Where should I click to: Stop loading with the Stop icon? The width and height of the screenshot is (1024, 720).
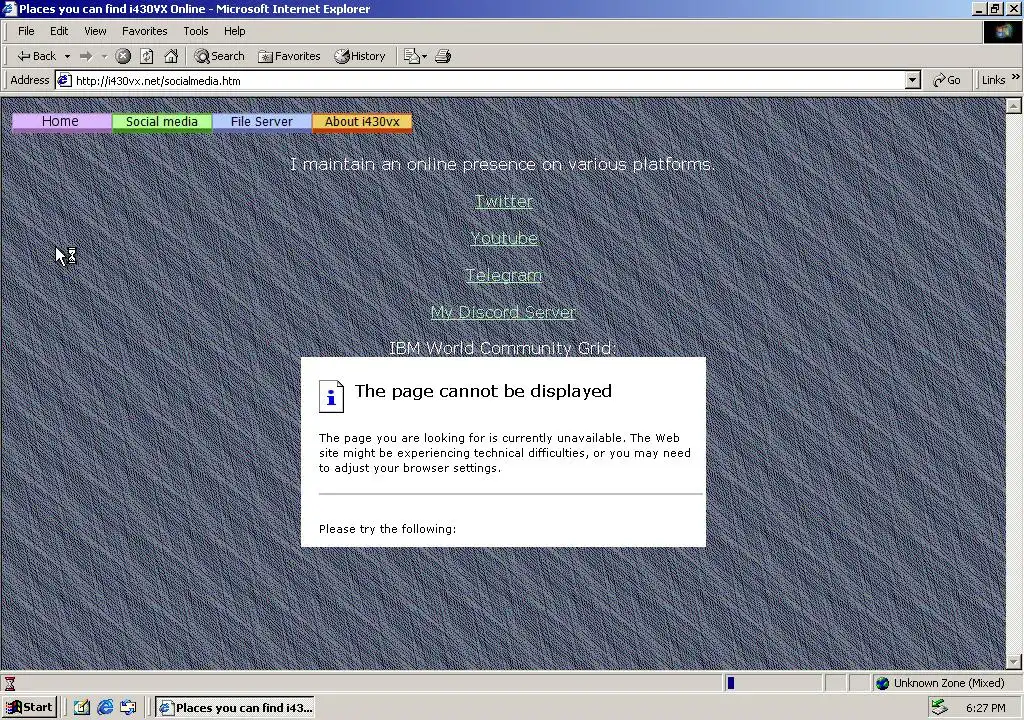pos(123,56)
